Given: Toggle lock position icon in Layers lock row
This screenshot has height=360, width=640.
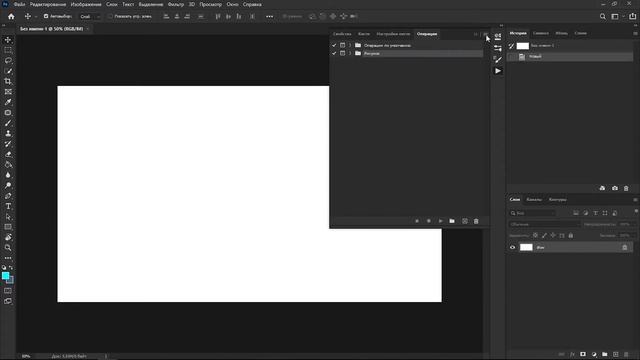Looking at the screenshot, I should point(553,236).
